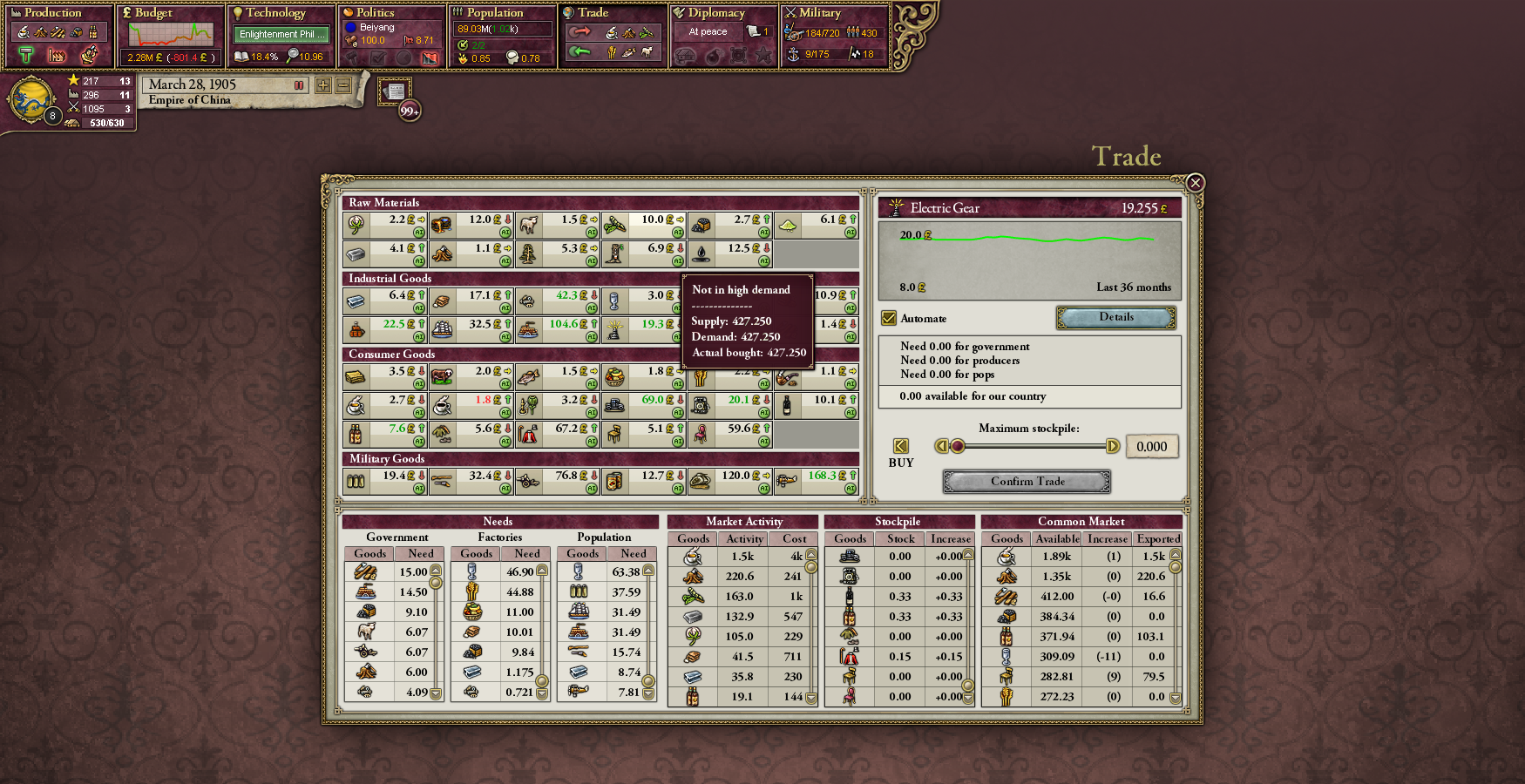This screenshot has width=1525, height=784.
Task: Open the newspaper notification icon
Action: point(395,91)
